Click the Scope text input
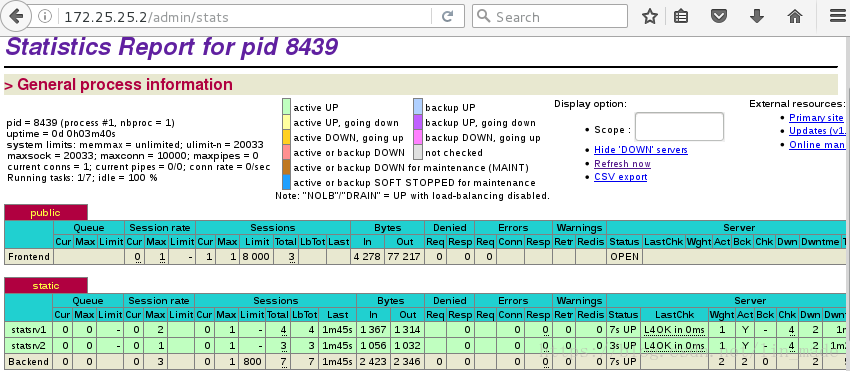This screenshot has height=371, width=850. [679, 127]
